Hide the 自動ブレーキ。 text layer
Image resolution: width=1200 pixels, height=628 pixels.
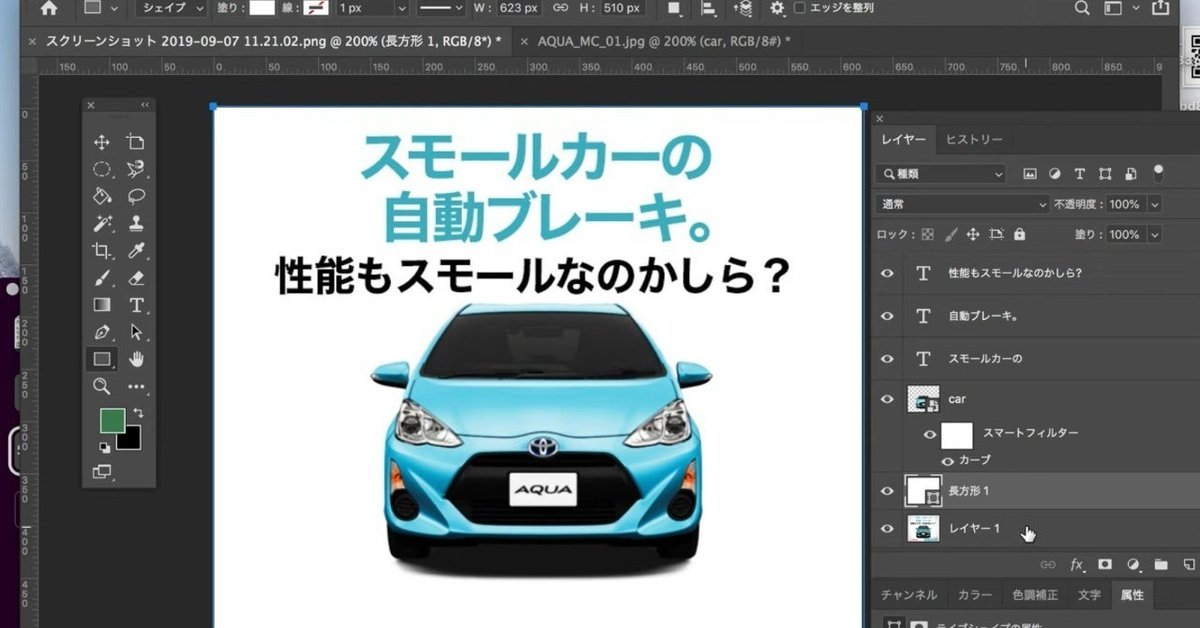point(886,316)
